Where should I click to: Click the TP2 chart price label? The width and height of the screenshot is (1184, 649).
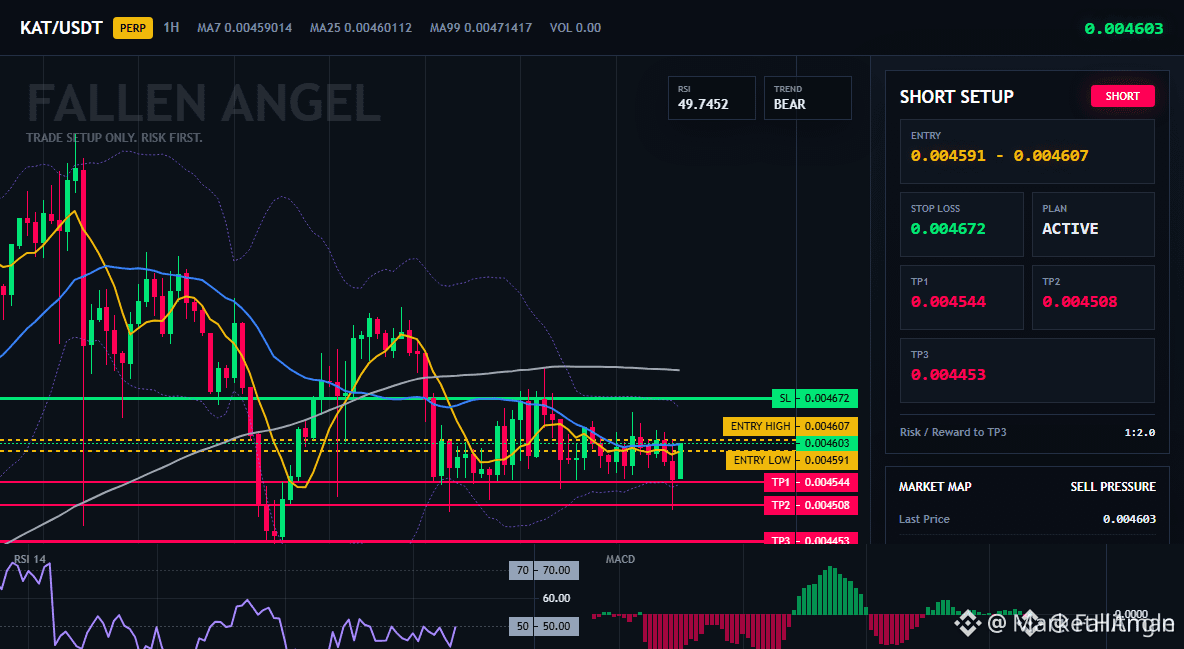coord(811,505)
